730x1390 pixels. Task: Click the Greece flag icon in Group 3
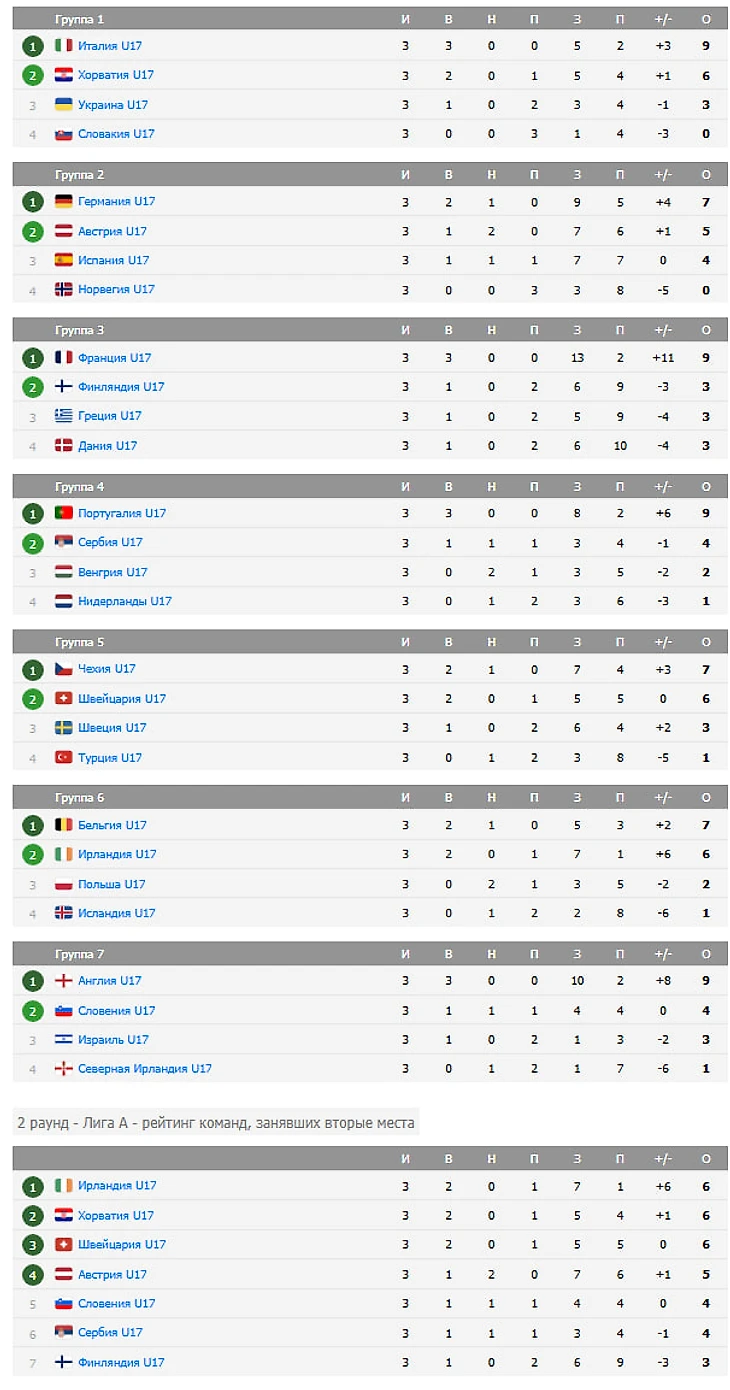(64, 416)
